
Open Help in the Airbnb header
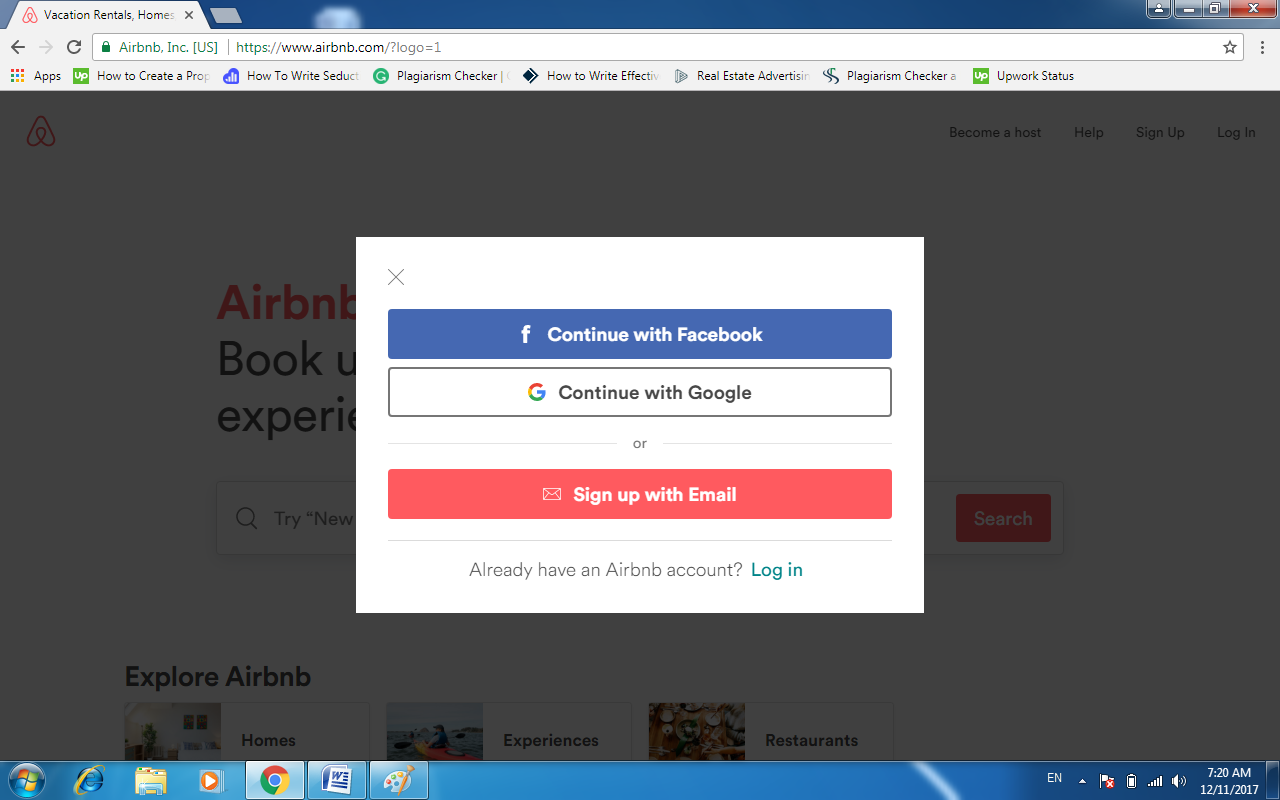click(x=1089, y=132)
